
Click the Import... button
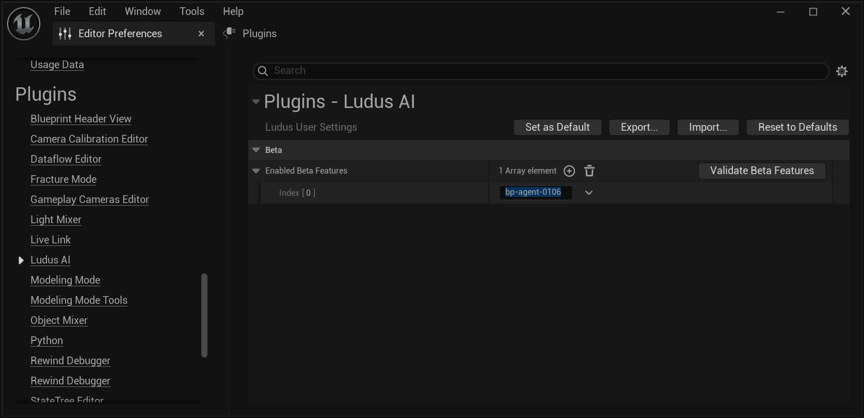(x=708, y=127)
